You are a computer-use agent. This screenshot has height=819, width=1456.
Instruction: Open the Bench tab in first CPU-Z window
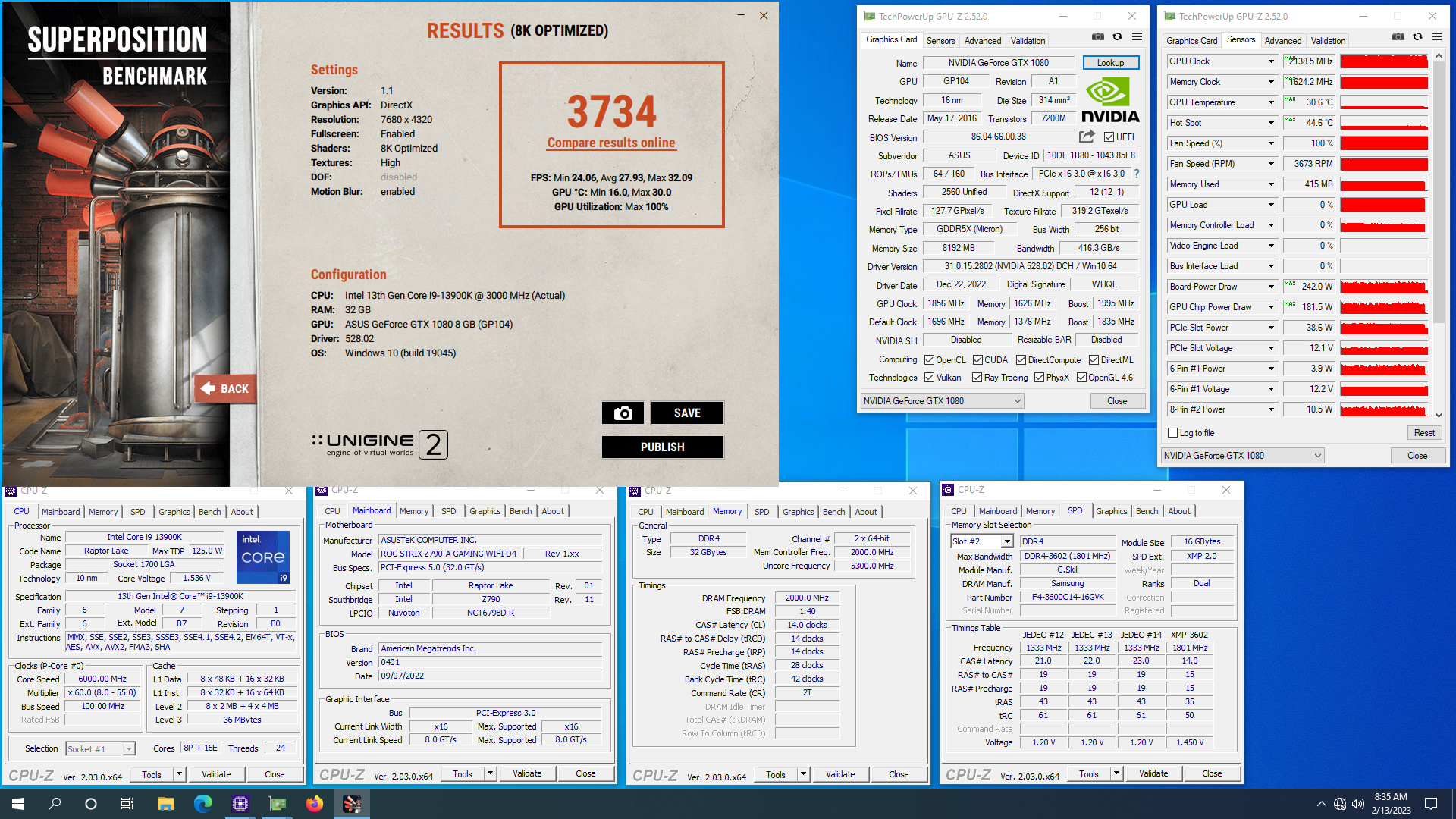pyautogui.click(x=209, y=512)
